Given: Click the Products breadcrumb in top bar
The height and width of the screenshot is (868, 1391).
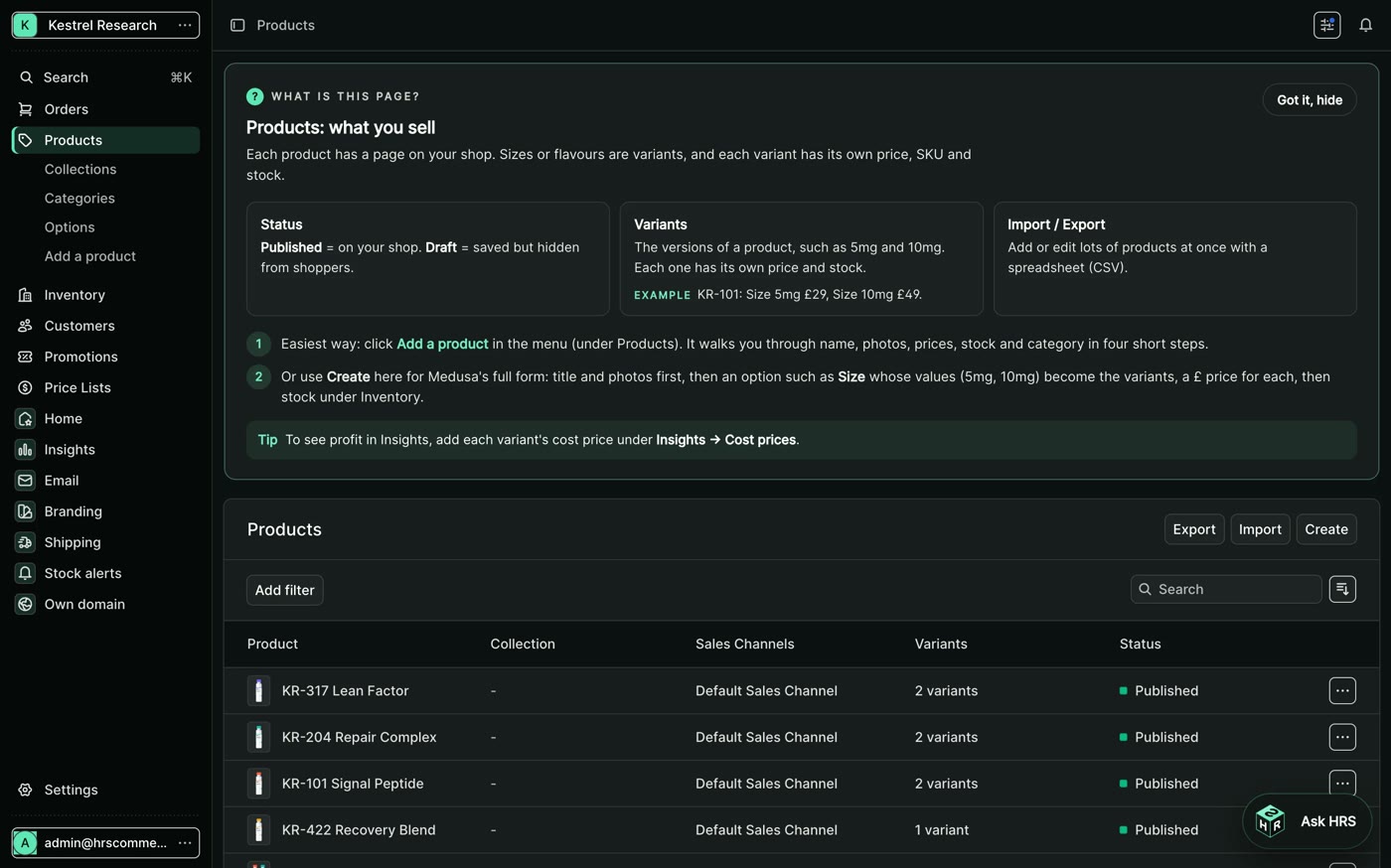Looking at the screenshot, I should pos(285,25).
